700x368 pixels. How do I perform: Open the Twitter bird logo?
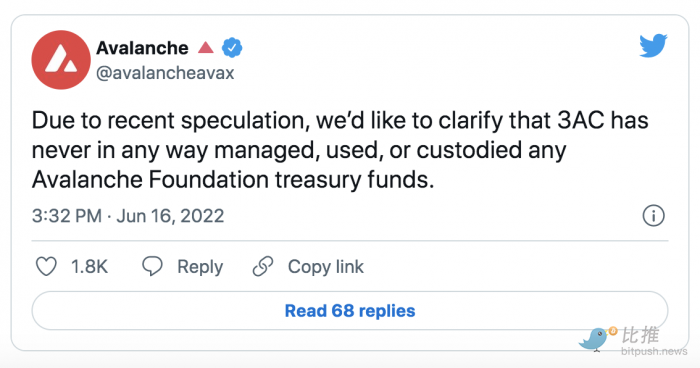[653, 45]
